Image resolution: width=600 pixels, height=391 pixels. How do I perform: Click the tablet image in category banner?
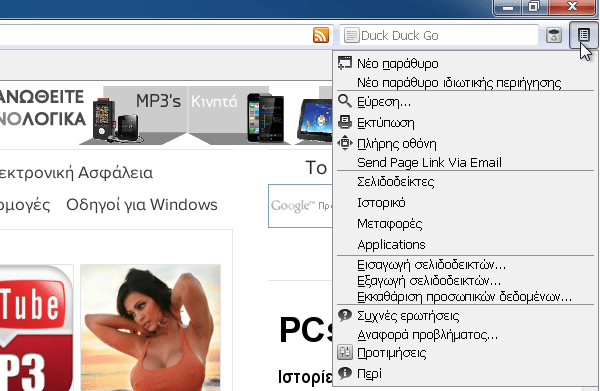tap(315, 121)
